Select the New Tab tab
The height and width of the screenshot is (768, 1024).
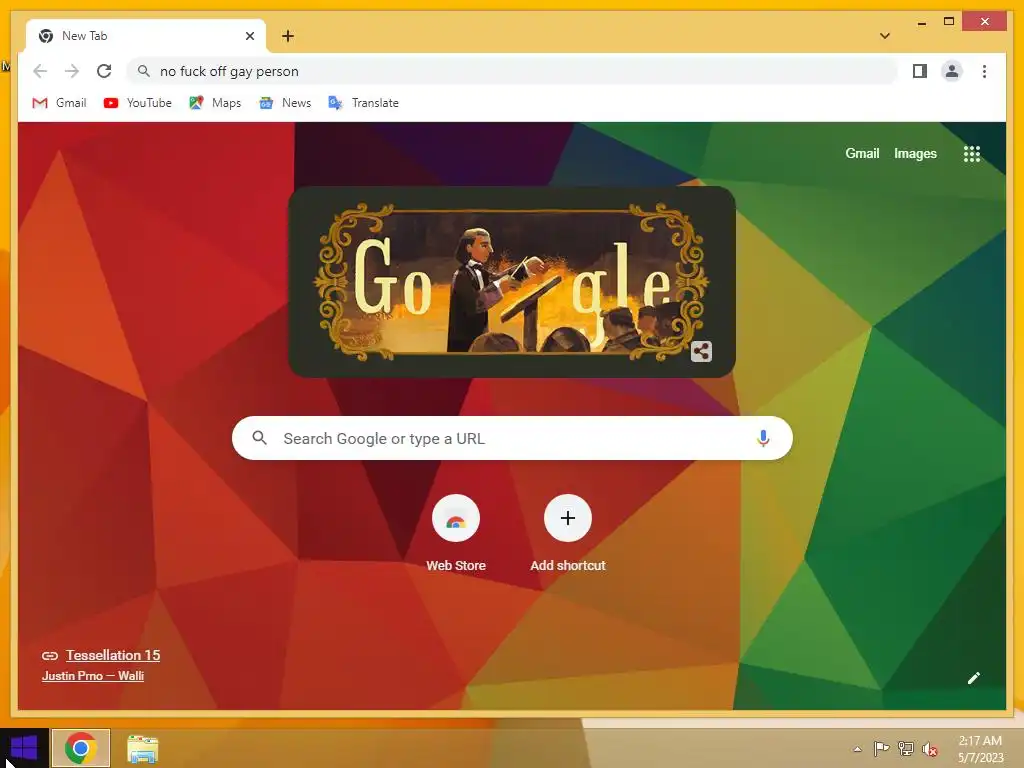pos(146,36)
